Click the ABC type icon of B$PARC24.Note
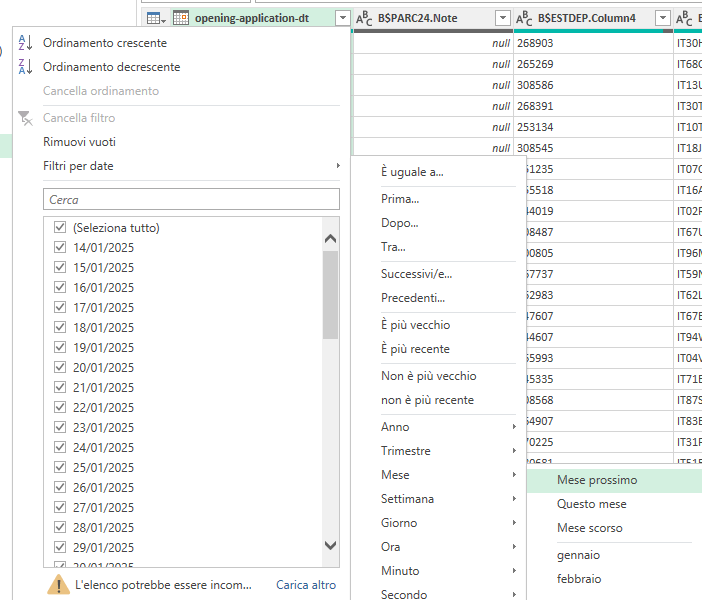 [364, 18]
